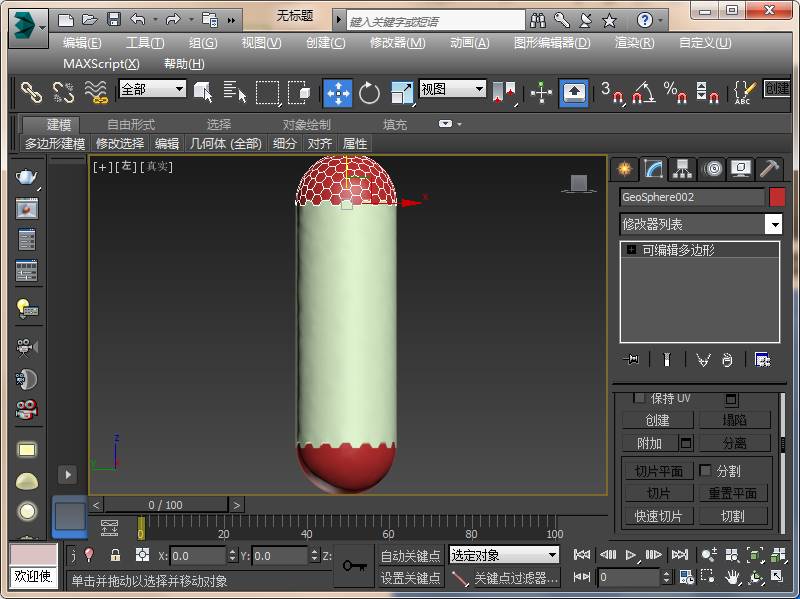Click the GeoSphere002 object color swatch
The image size is (800, 599).
[777, 197]
